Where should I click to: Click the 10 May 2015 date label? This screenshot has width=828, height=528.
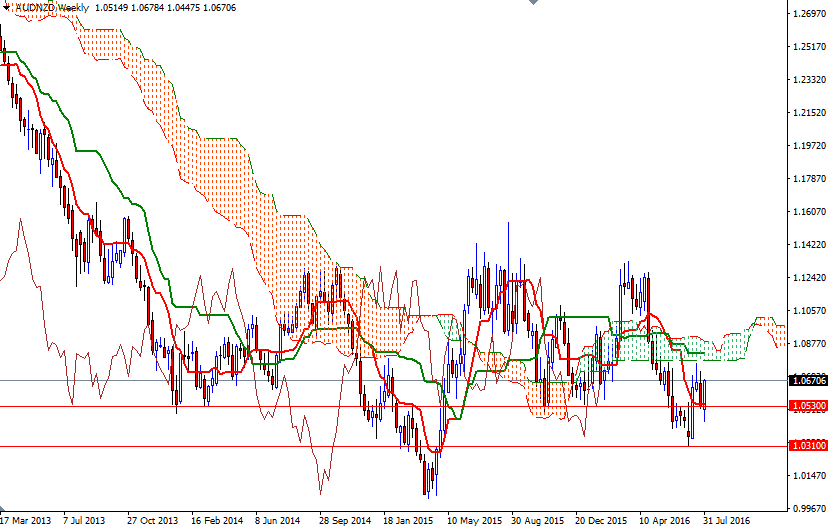474,521
